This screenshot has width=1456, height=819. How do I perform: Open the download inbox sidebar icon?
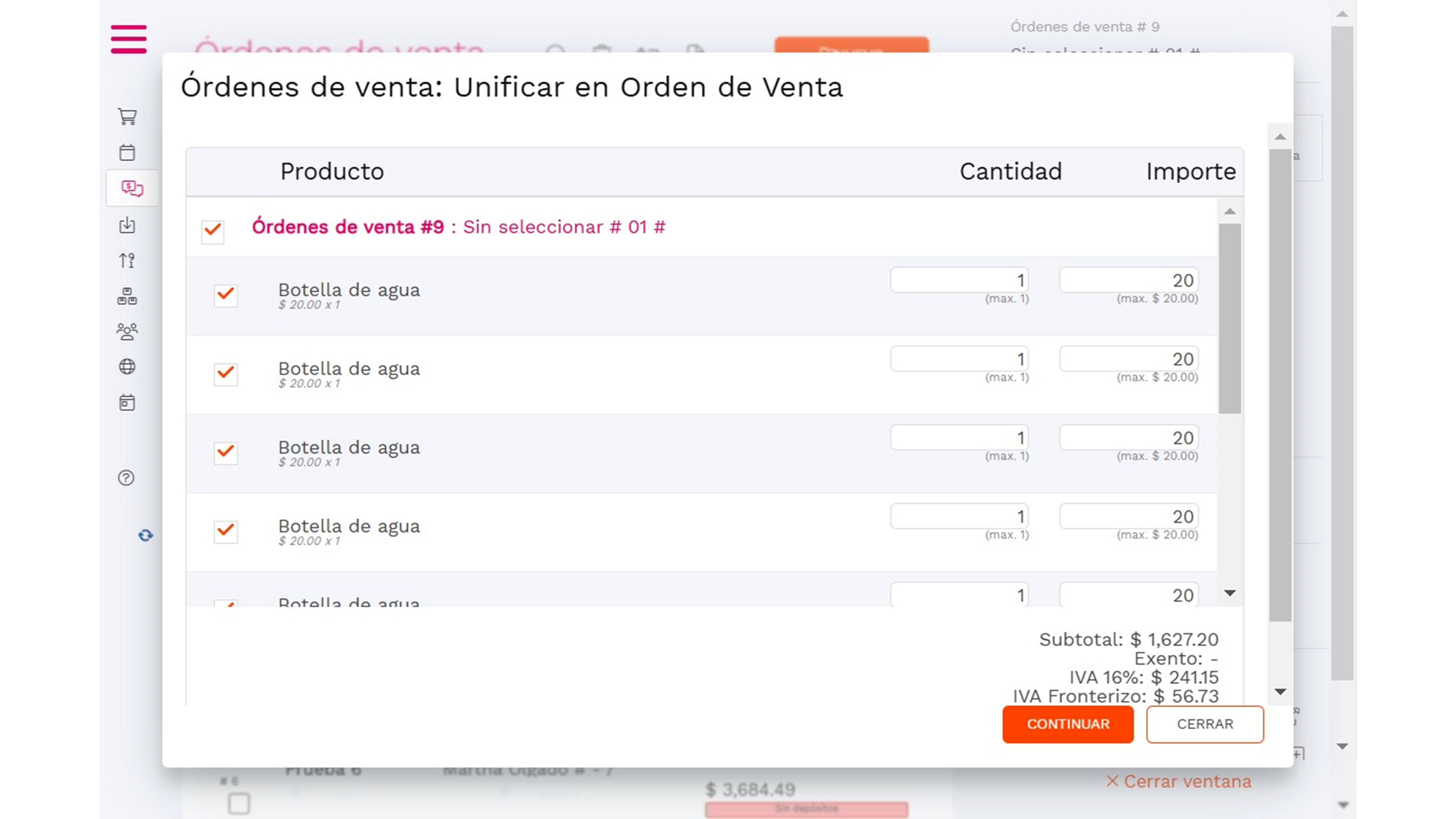[127, 225]
